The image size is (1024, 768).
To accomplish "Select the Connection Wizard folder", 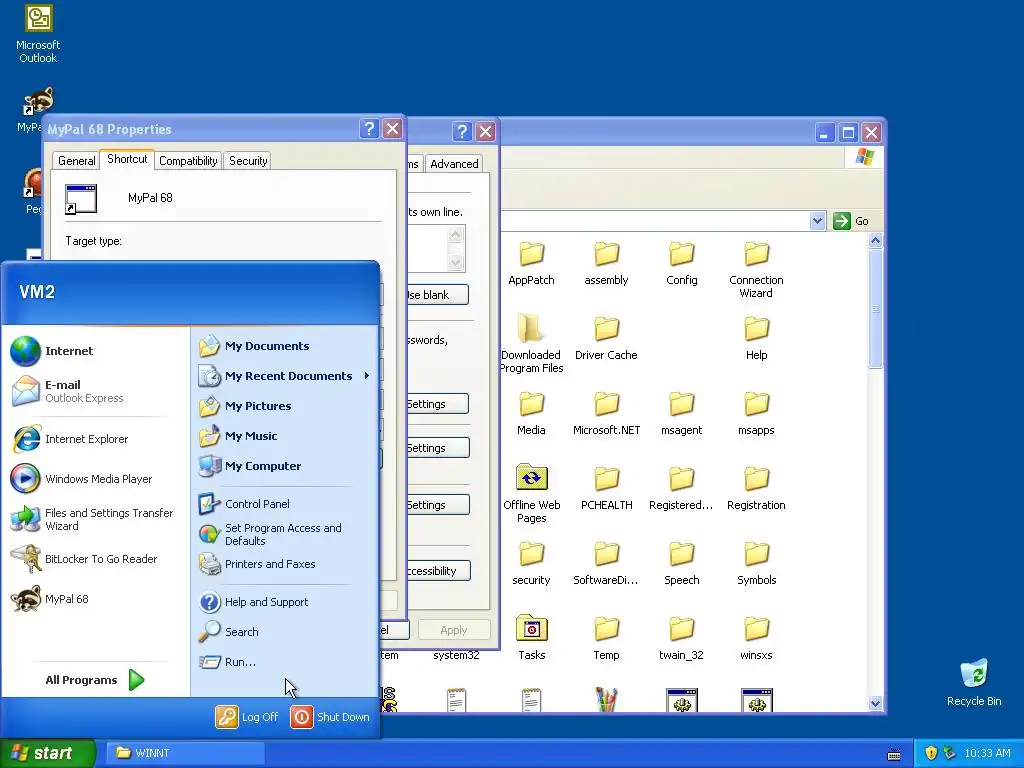I will tap(756, 270).
